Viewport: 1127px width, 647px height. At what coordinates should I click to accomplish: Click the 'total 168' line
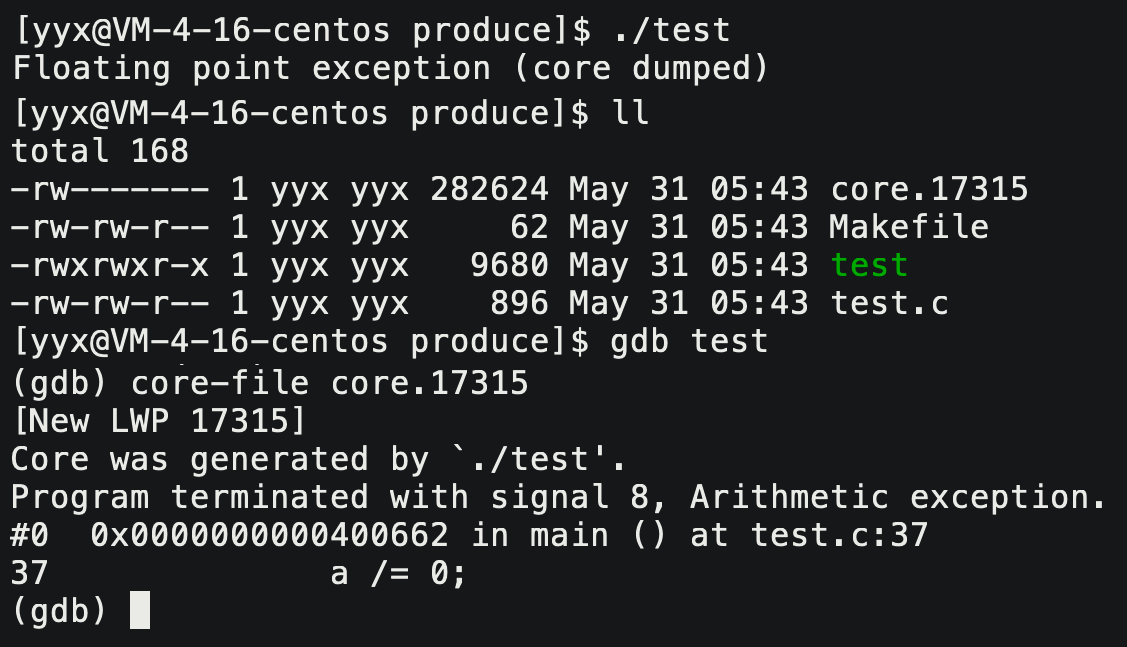(x=100, y=150)
